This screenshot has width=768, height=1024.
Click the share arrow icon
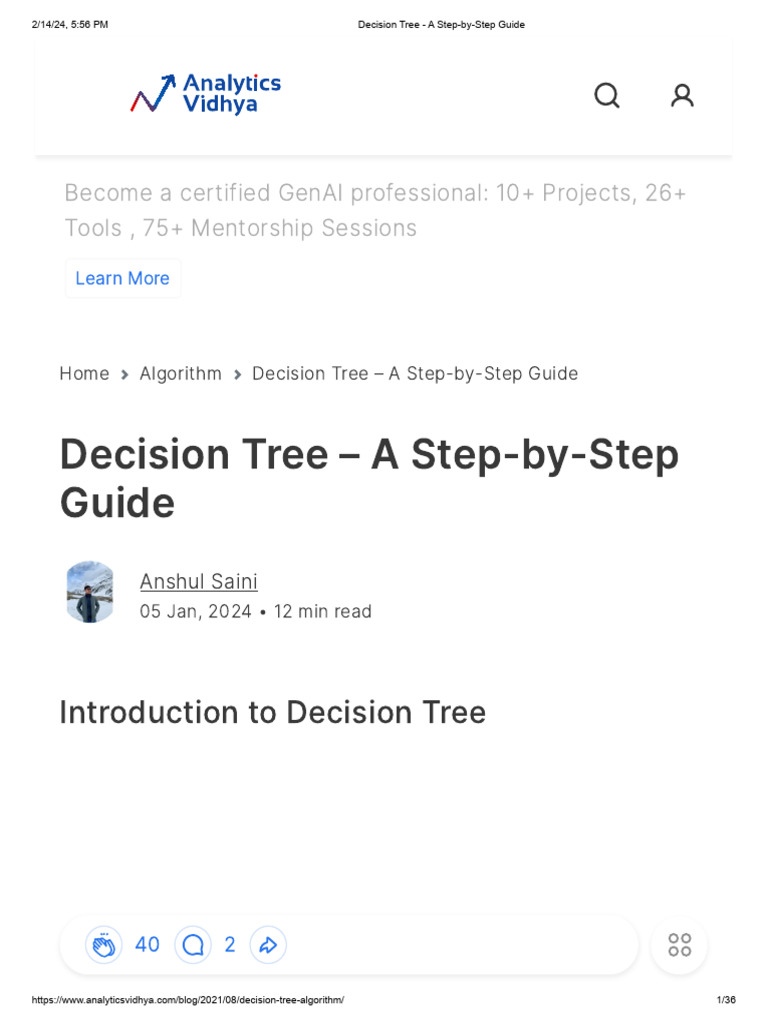tap(268, 945)
